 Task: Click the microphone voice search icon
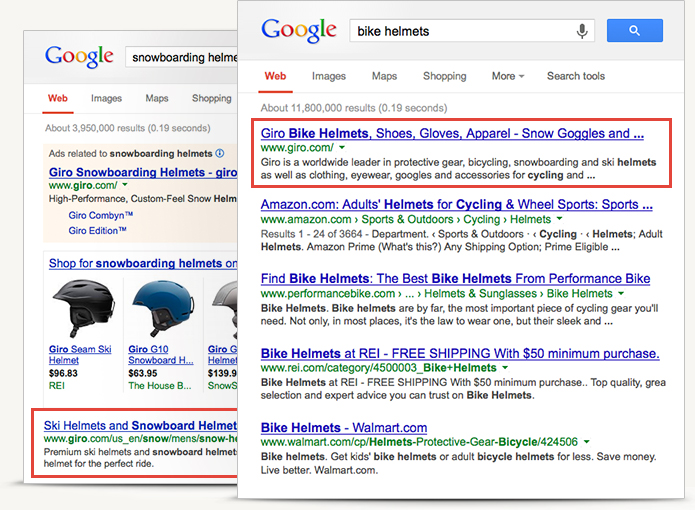582,31
